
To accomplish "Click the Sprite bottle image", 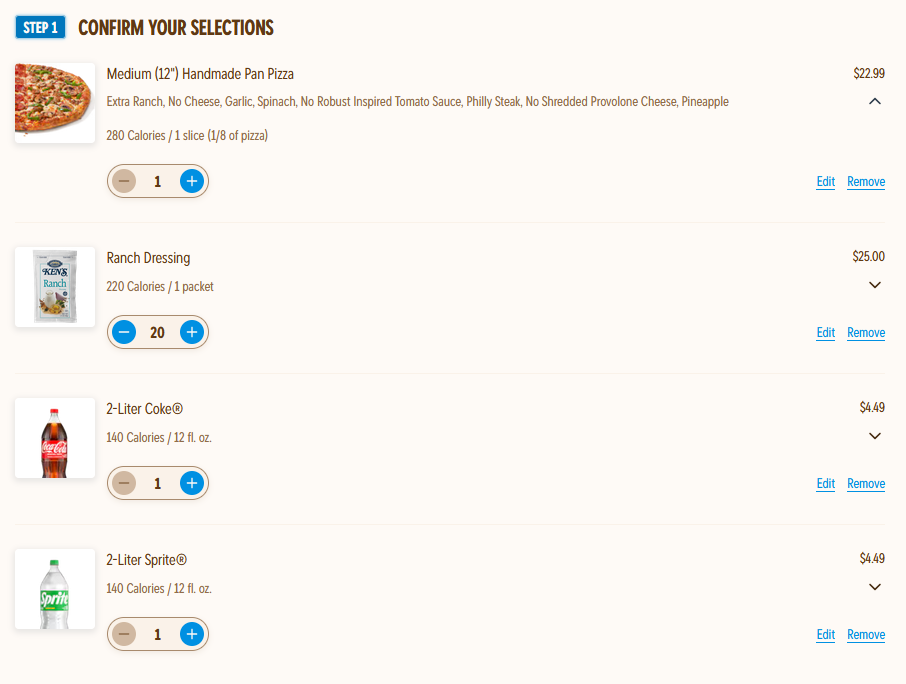I will click(x=55, y=590).
